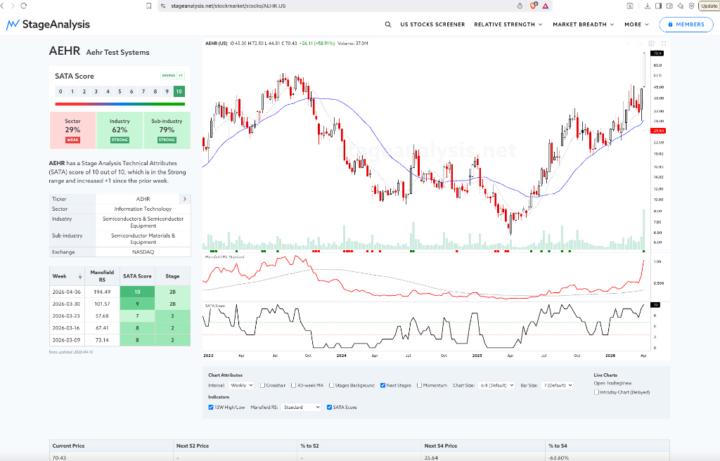Image resolution: width=720 pixels, height=461 pixels.
Task: Open the Brave Rewards triangle icon
Action: [545, 6]
